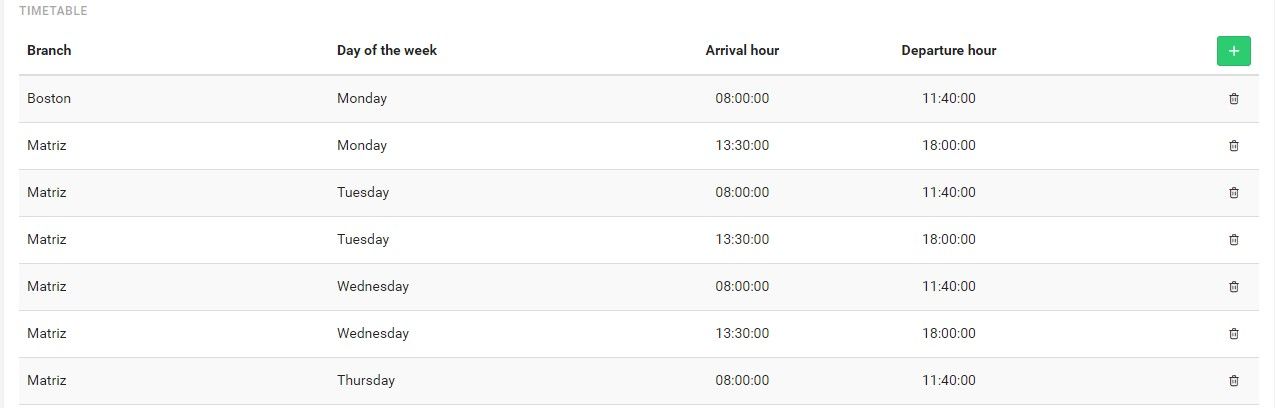Viewport: 1275px width, 408px height.
Task: Click the 13:30:00 arrival on Wednesday
Action: [x=742, y=333]
